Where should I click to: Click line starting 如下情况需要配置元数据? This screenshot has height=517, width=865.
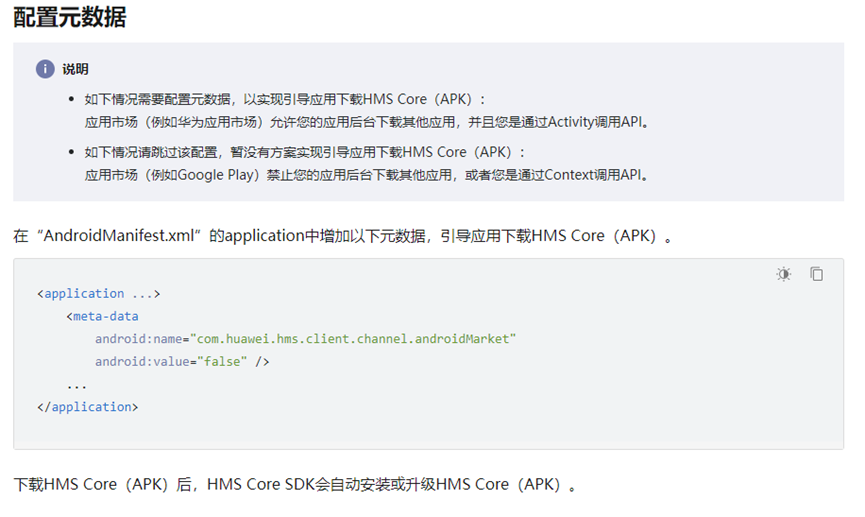[x=285, y=99]
